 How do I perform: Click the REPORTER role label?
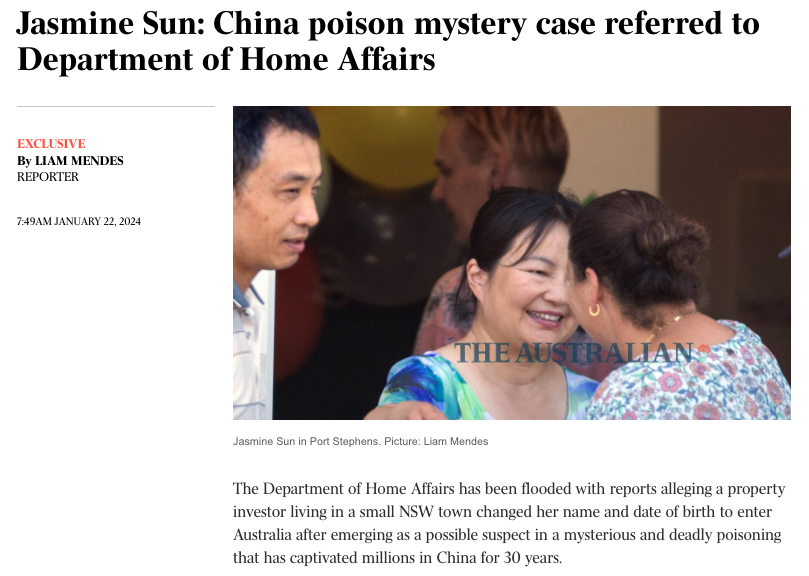[47, 177]
